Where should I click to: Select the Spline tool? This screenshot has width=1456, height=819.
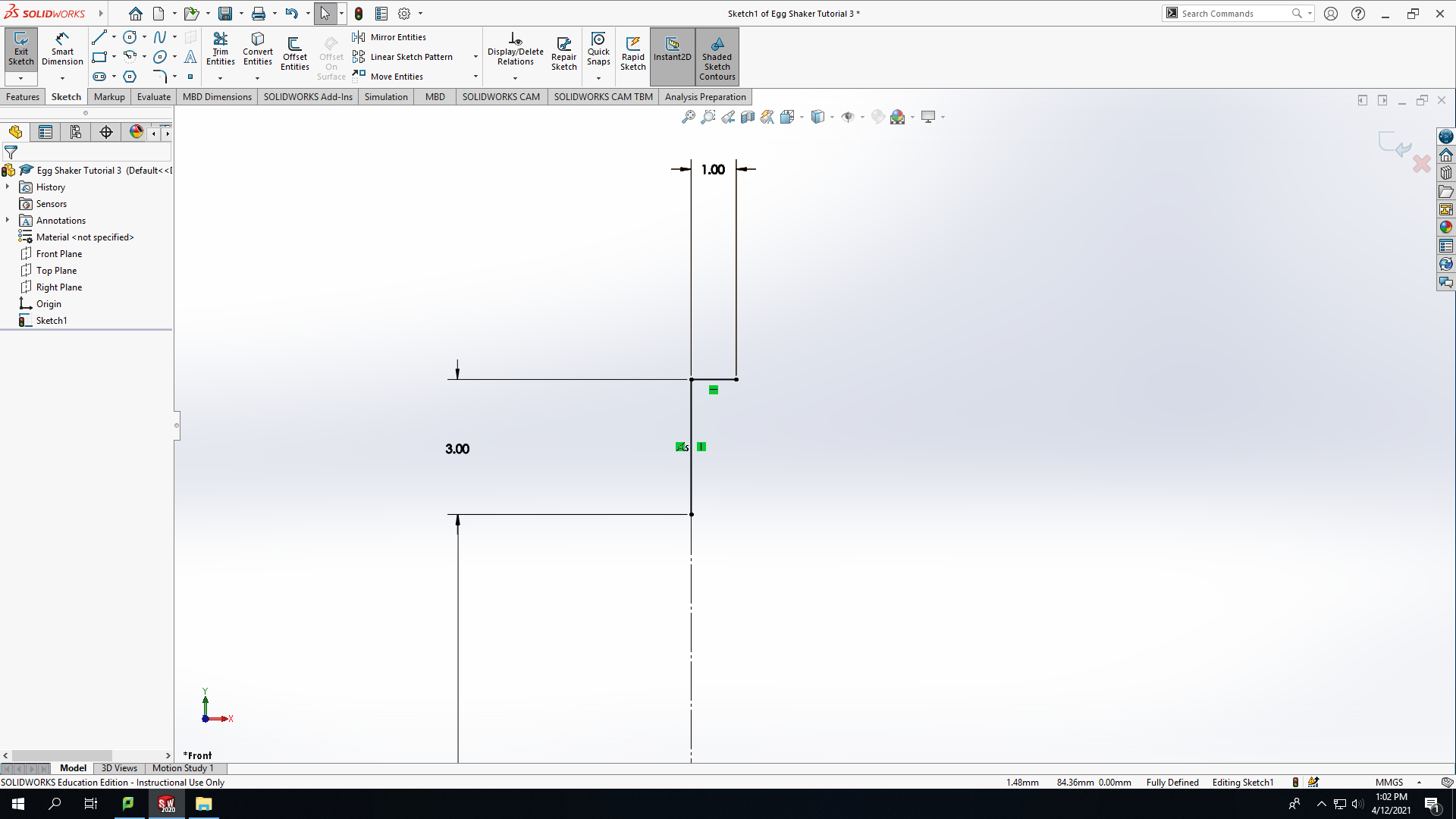[x=160, y=36]
